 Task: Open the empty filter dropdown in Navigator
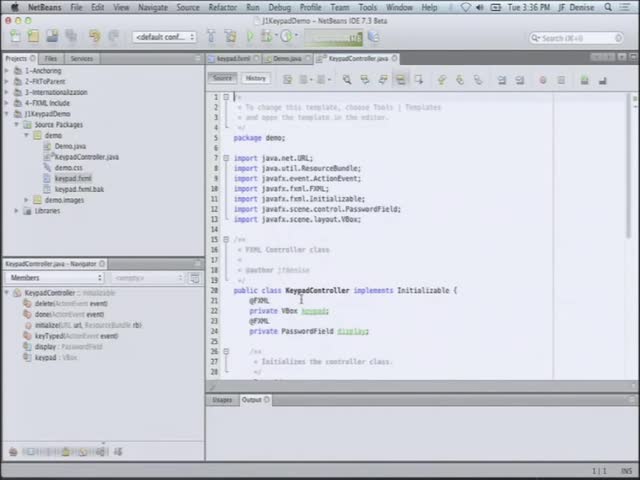(147, 278)
